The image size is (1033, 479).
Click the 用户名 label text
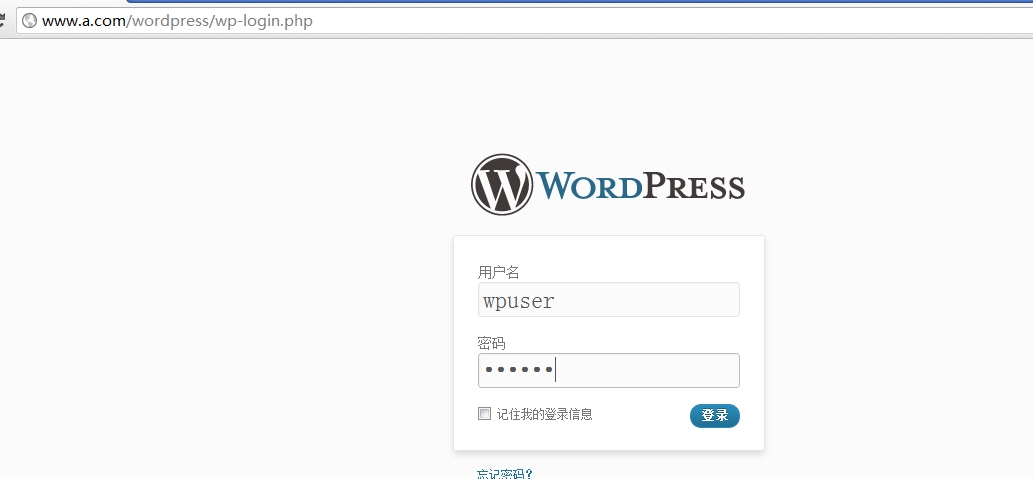coord(499,272)
